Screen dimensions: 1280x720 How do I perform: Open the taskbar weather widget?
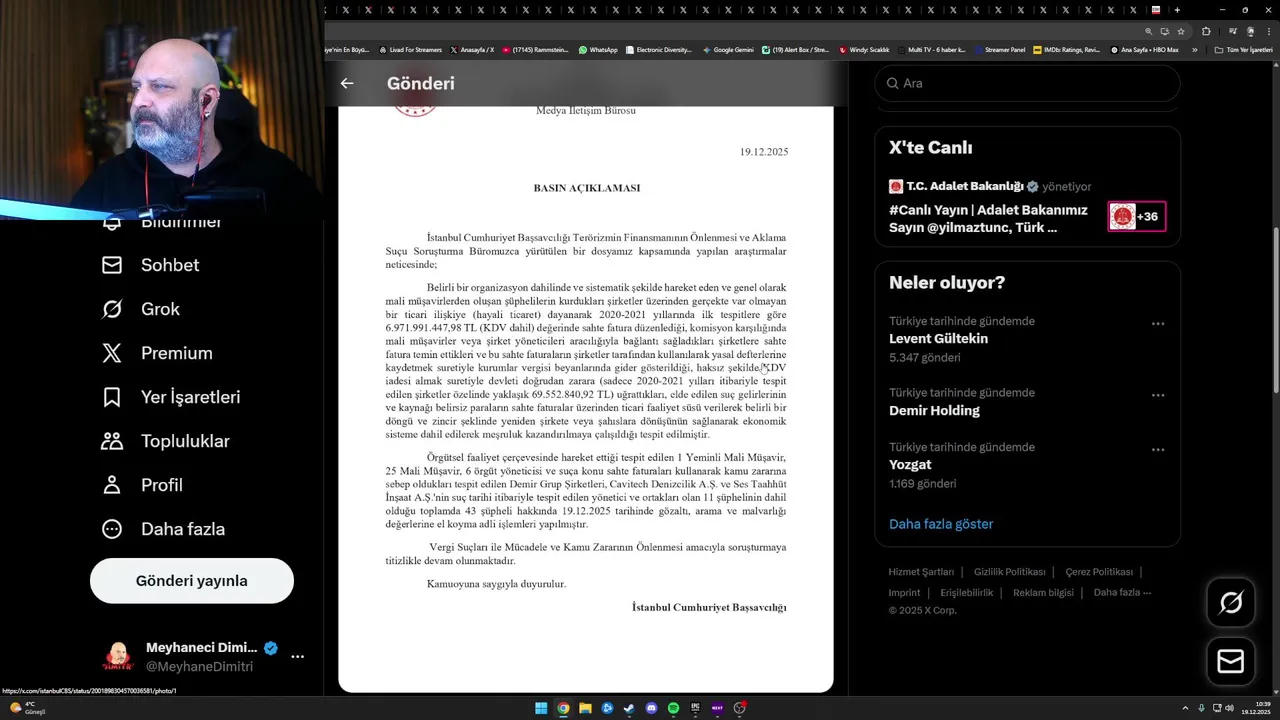tap(27, 708)
